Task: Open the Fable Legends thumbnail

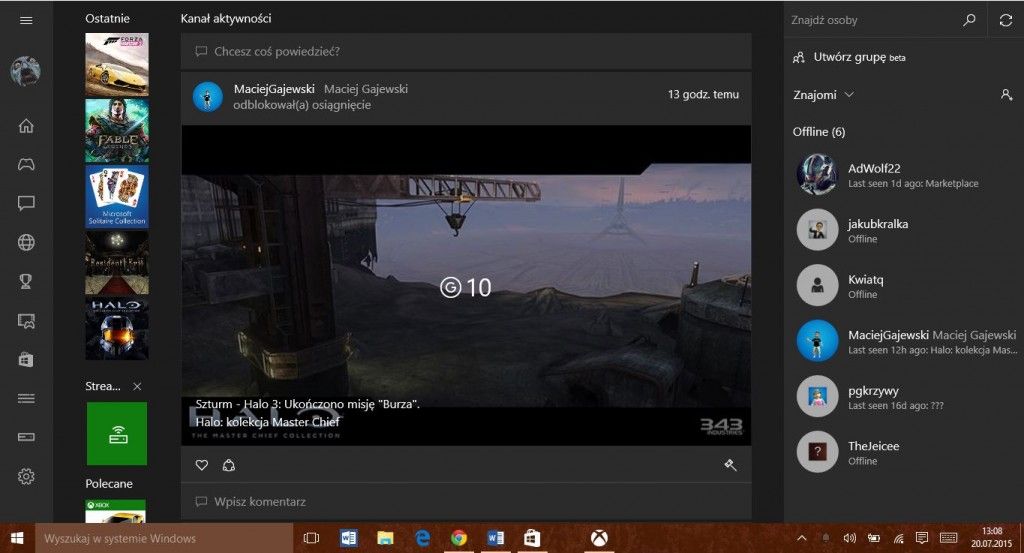Action: tap(117, 131)
